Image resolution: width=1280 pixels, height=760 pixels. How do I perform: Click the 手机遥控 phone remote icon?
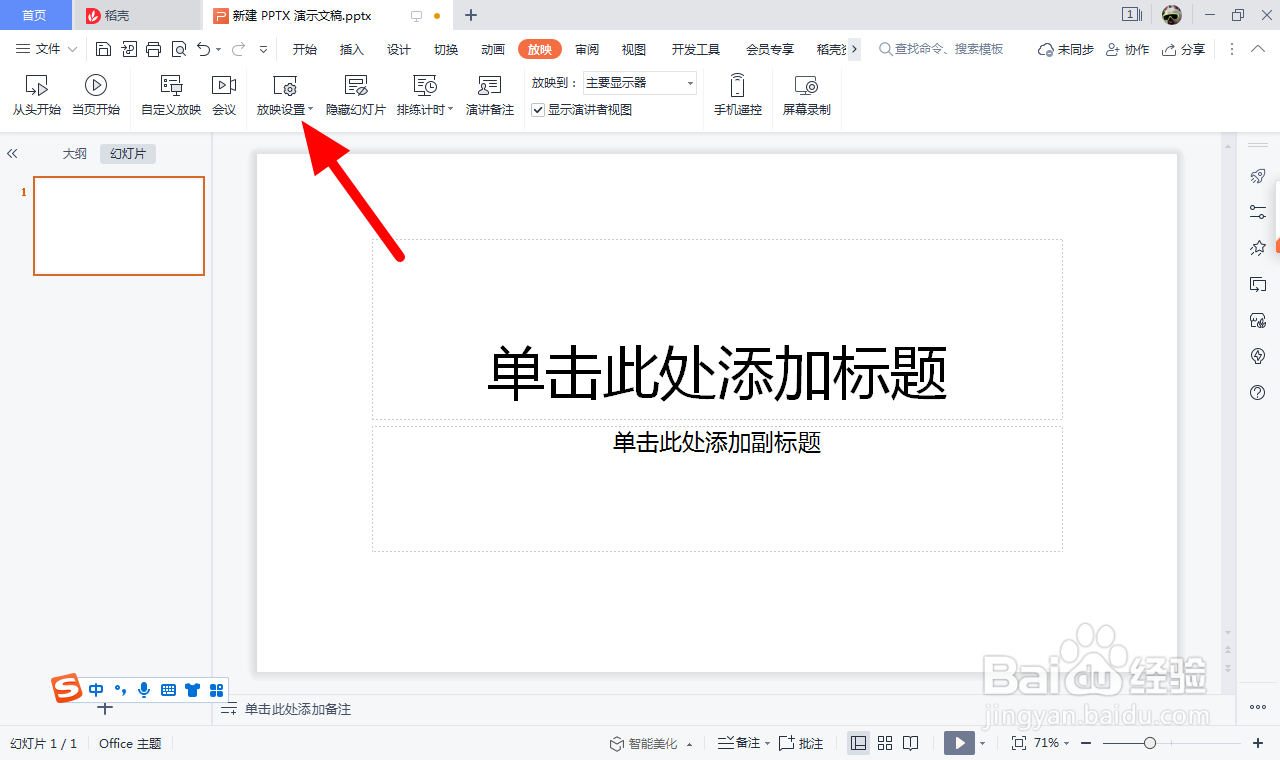[737, 93]
